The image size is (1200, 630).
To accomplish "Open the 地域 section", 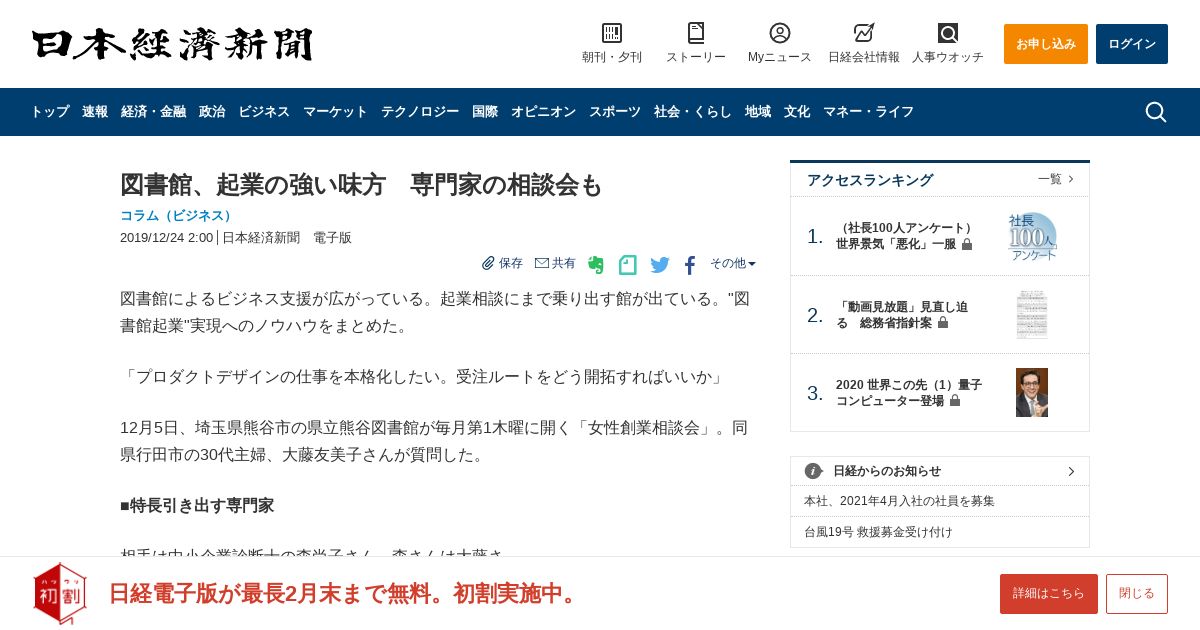I will pos(758,112).
